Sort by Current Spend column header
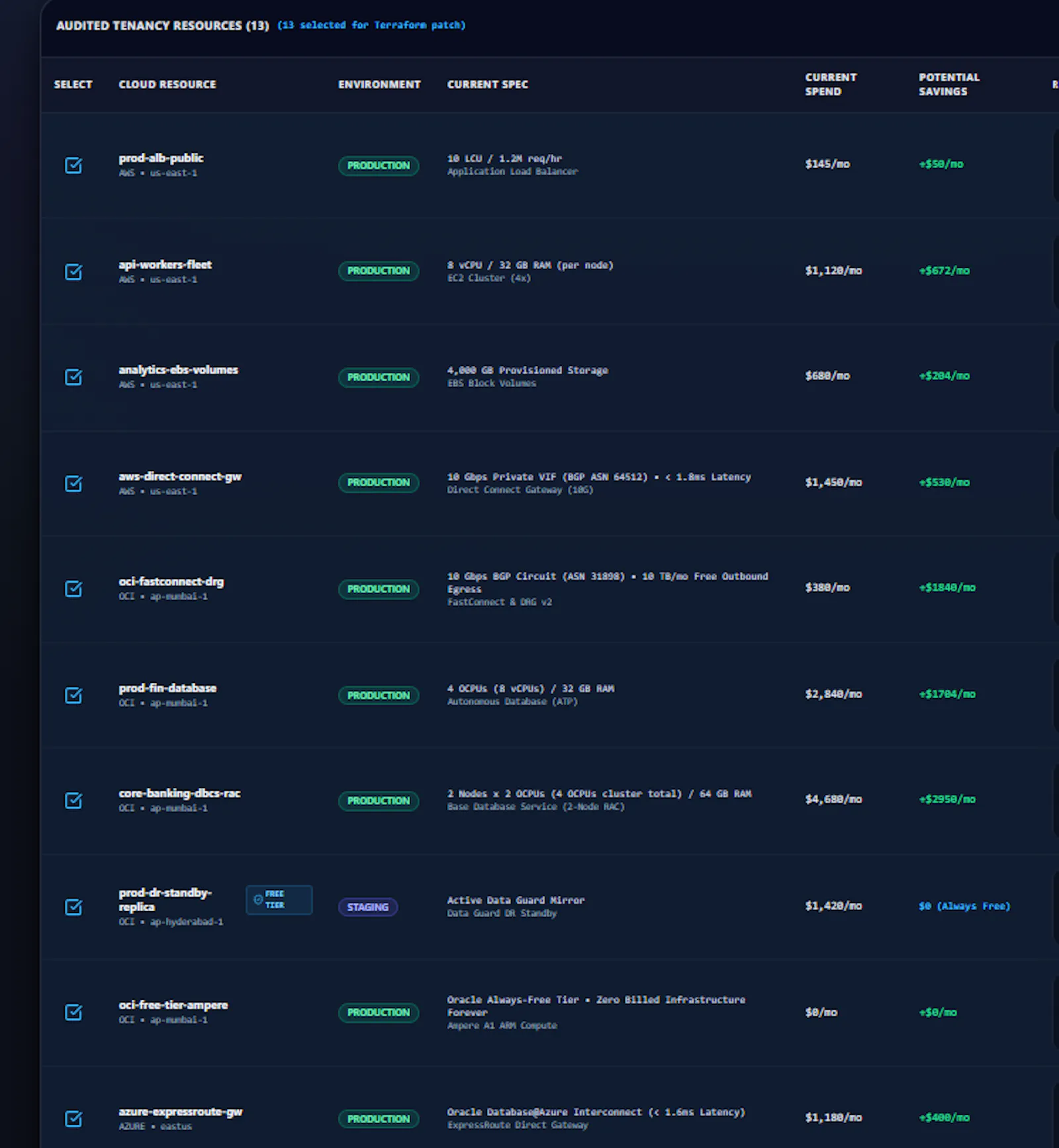This screenshot has height=1148, width=1059. (831, 84)
